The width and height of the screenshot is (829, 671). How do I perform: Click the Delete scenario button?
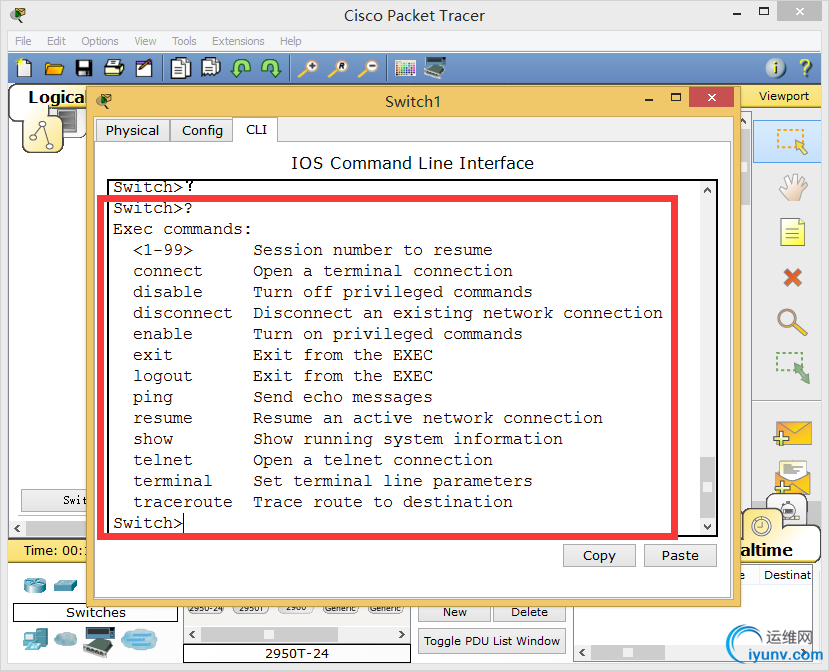click(529, 612)
